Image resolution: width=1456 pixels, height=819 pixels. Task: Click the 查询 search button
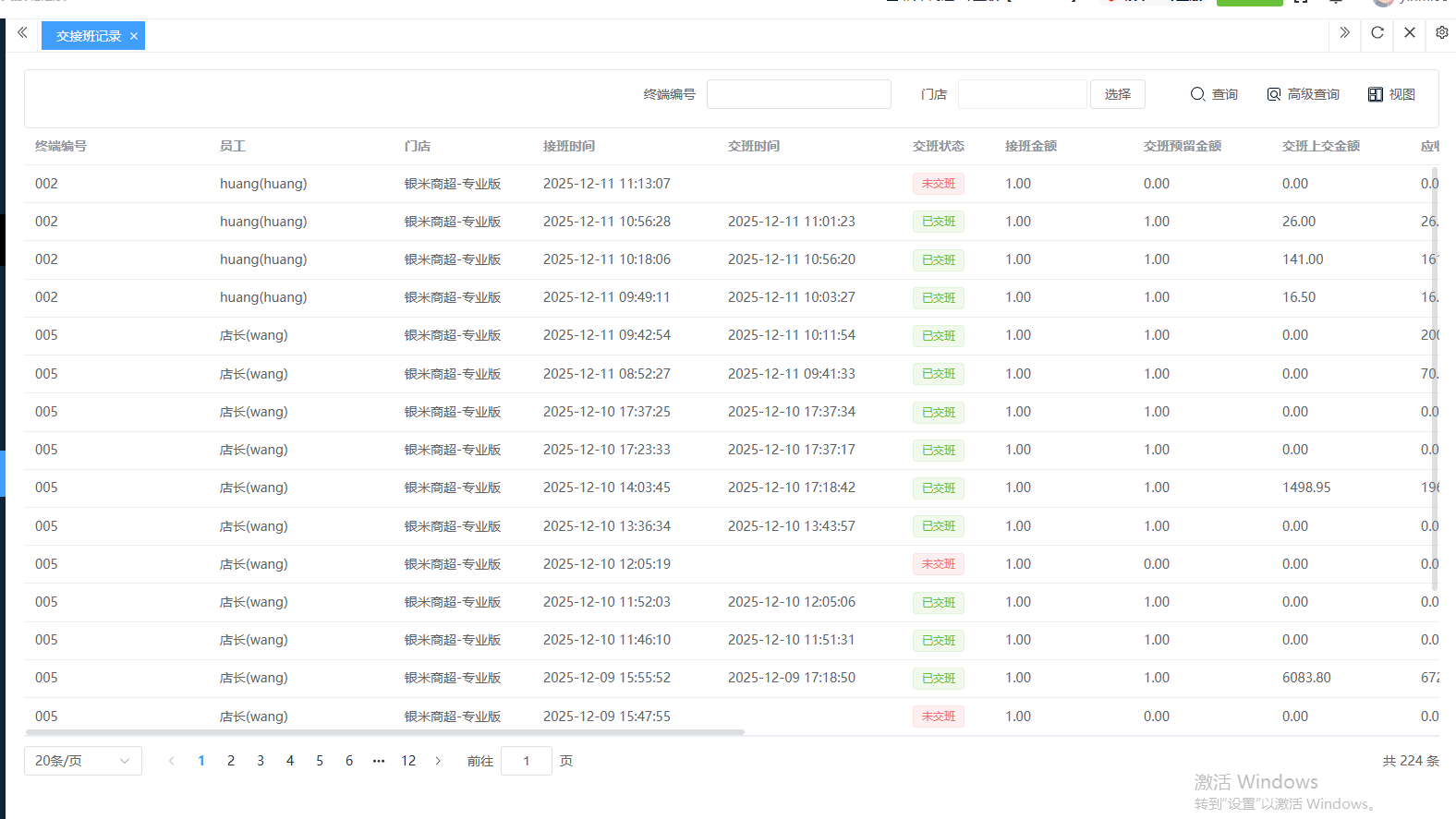click(1214, 94)
